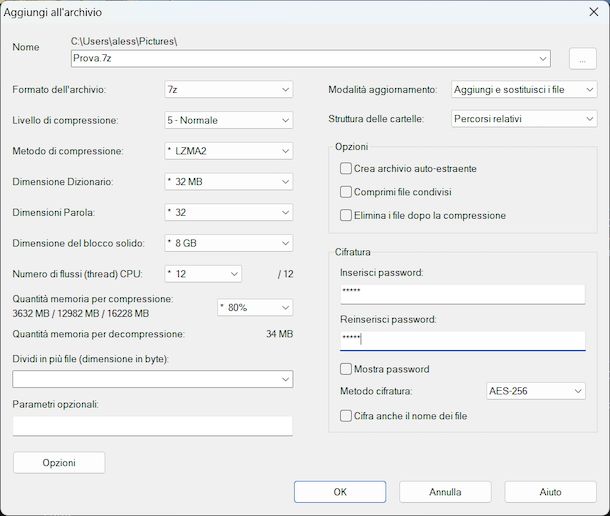The image size is (610, 516).
Task: Check Cifra anche il nome dei file
Action: [x=347, y=415]
